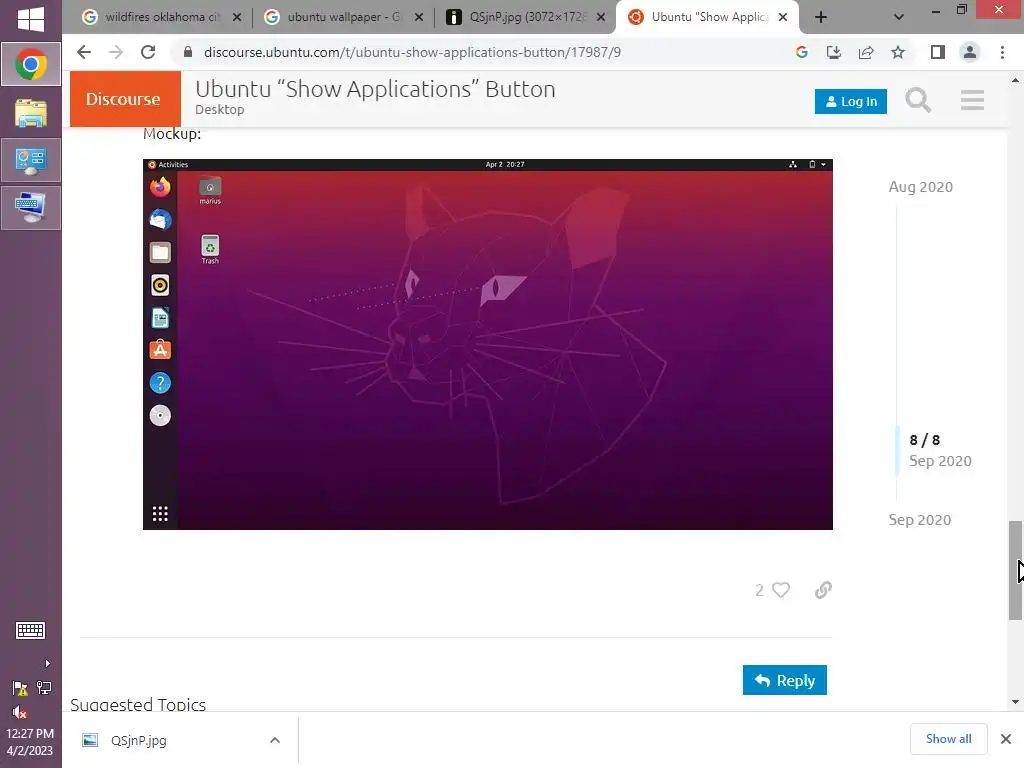Viewport: 1024px width, 768px height.
Task: Click the scrollbar up arrow
Action: [x=1015, y=80]
